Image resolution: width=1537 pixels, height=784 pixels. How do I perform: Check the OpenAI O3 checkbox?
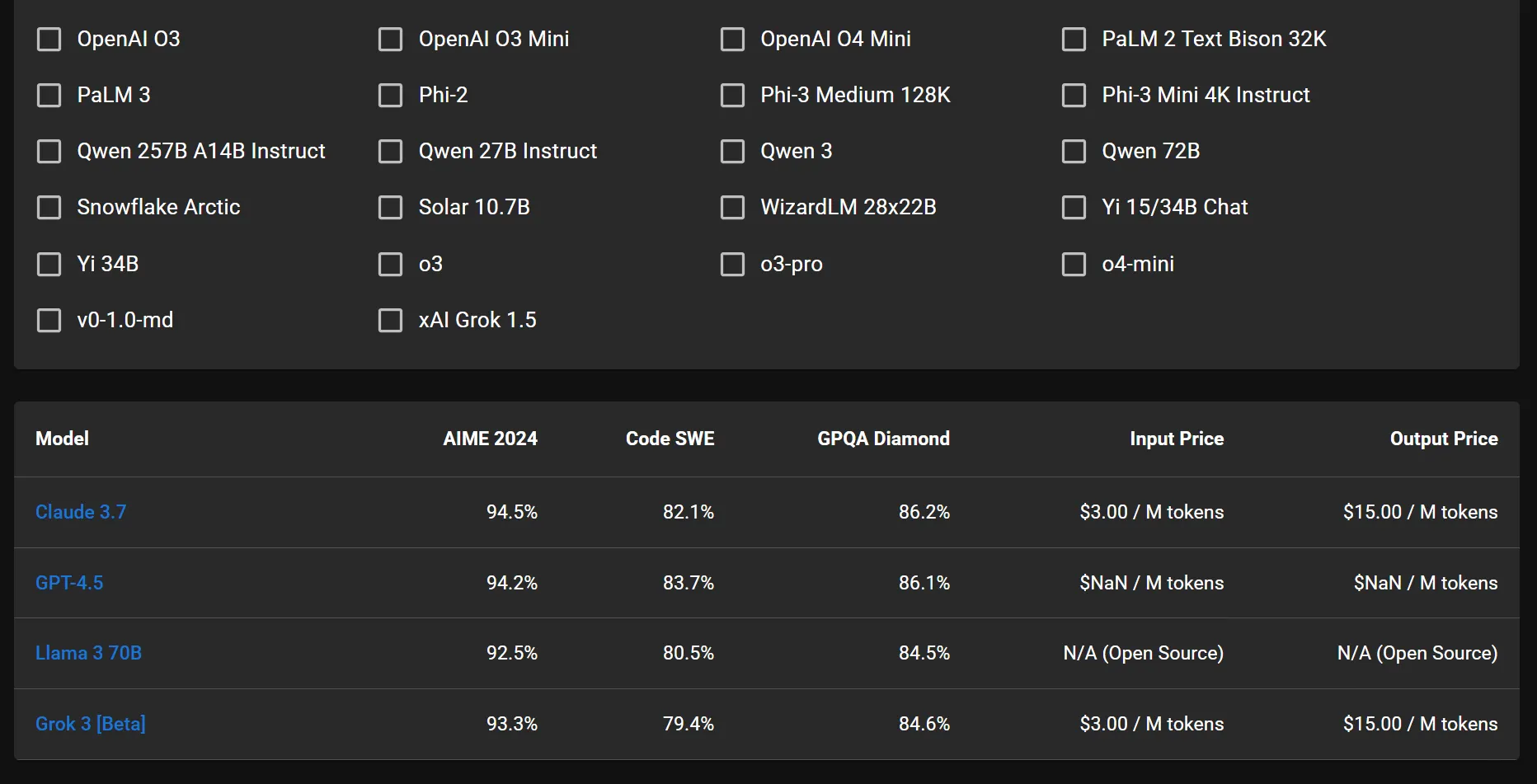click(49, 40)
